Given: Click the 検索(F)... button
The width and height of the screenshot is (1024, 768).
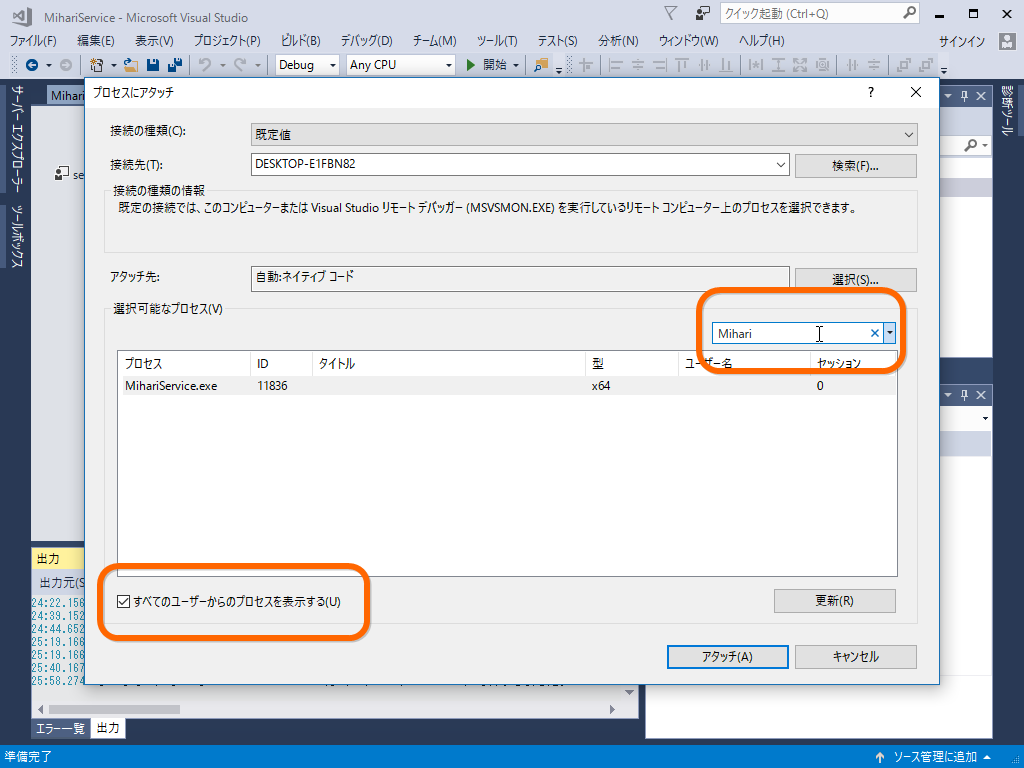Looking at the screenshot, I should tap(856, 166).
